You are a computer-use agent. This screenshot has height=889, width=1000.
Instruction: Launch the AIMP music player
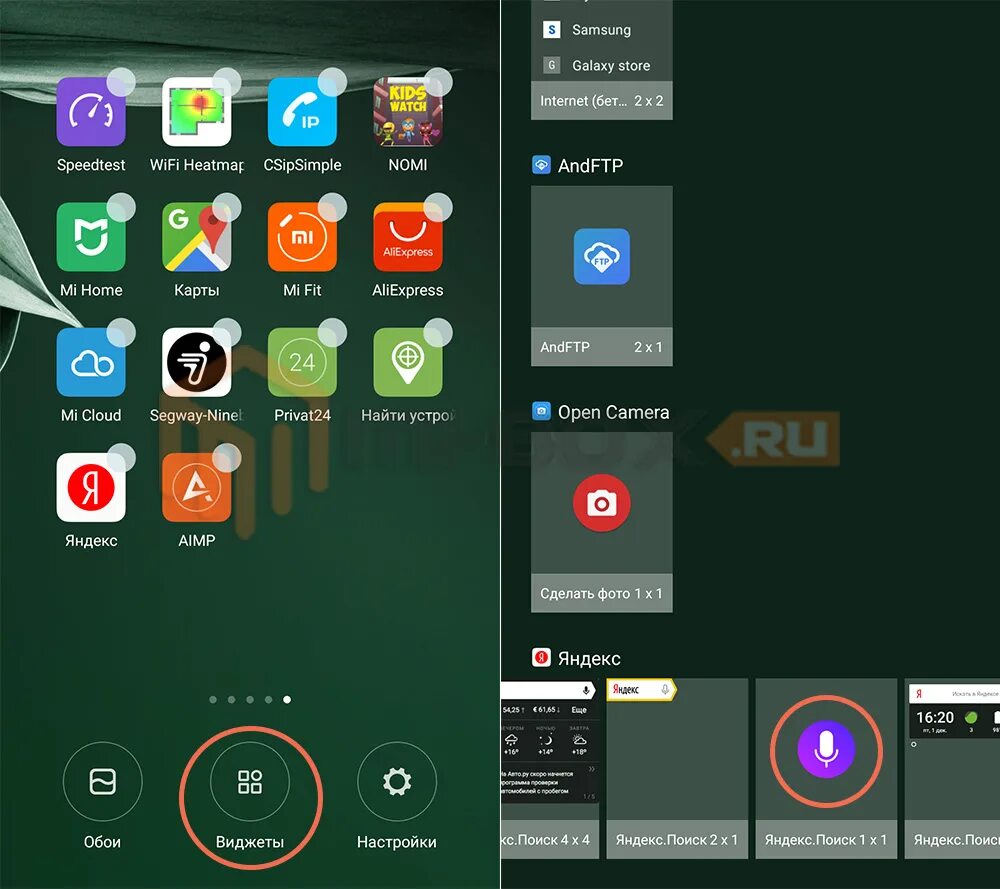tap(196, 487)
